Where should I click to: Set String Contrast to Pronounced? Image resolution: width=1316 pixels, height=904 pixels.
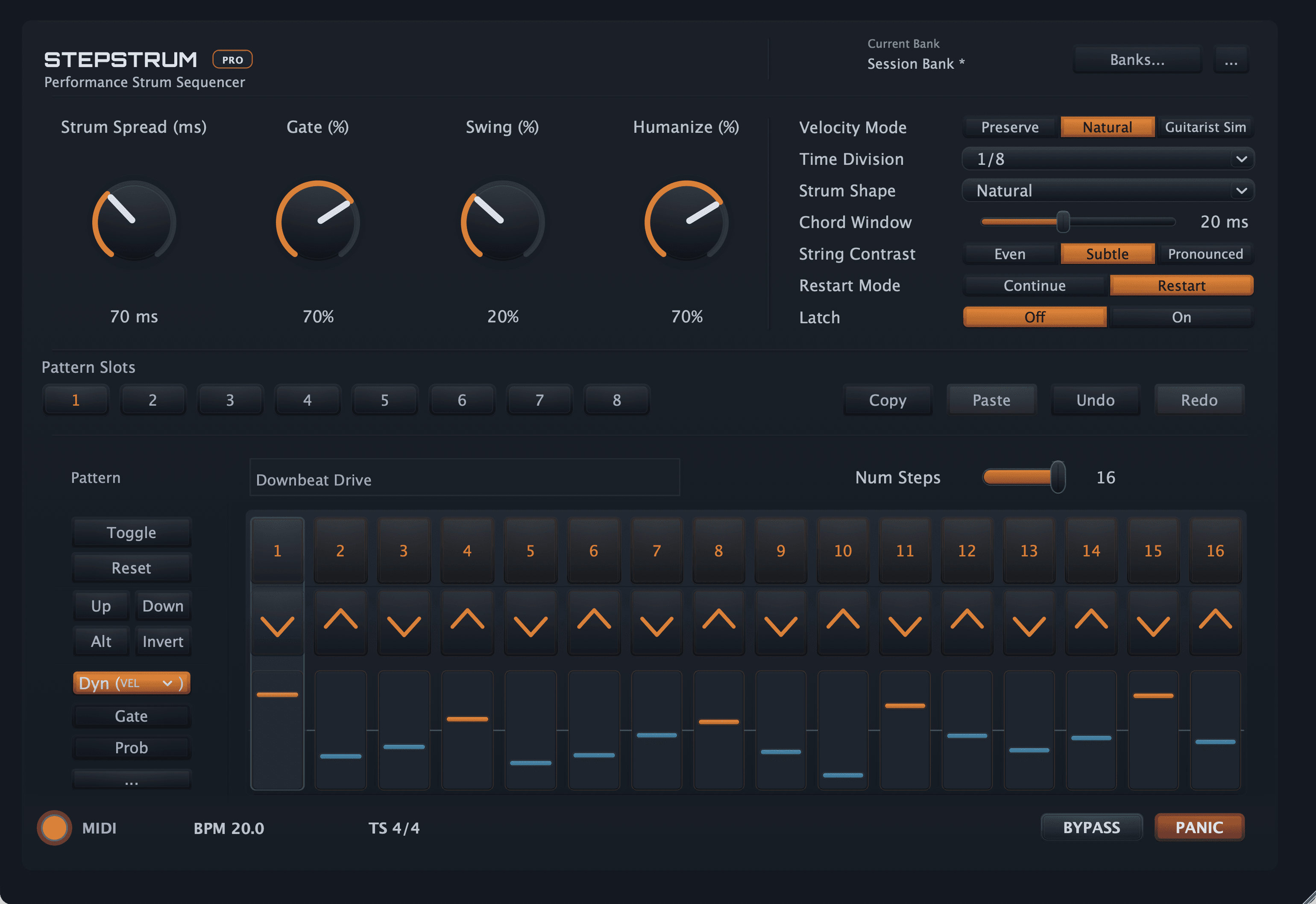coord(1205,254)
